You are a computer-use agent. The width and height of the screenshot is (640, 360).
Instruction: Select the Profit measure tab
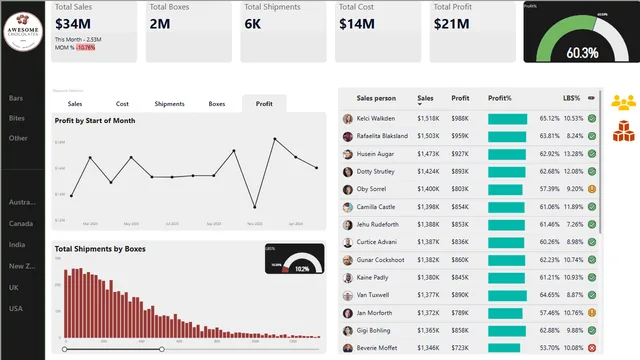pyautogui.click(x=264, y=104)
